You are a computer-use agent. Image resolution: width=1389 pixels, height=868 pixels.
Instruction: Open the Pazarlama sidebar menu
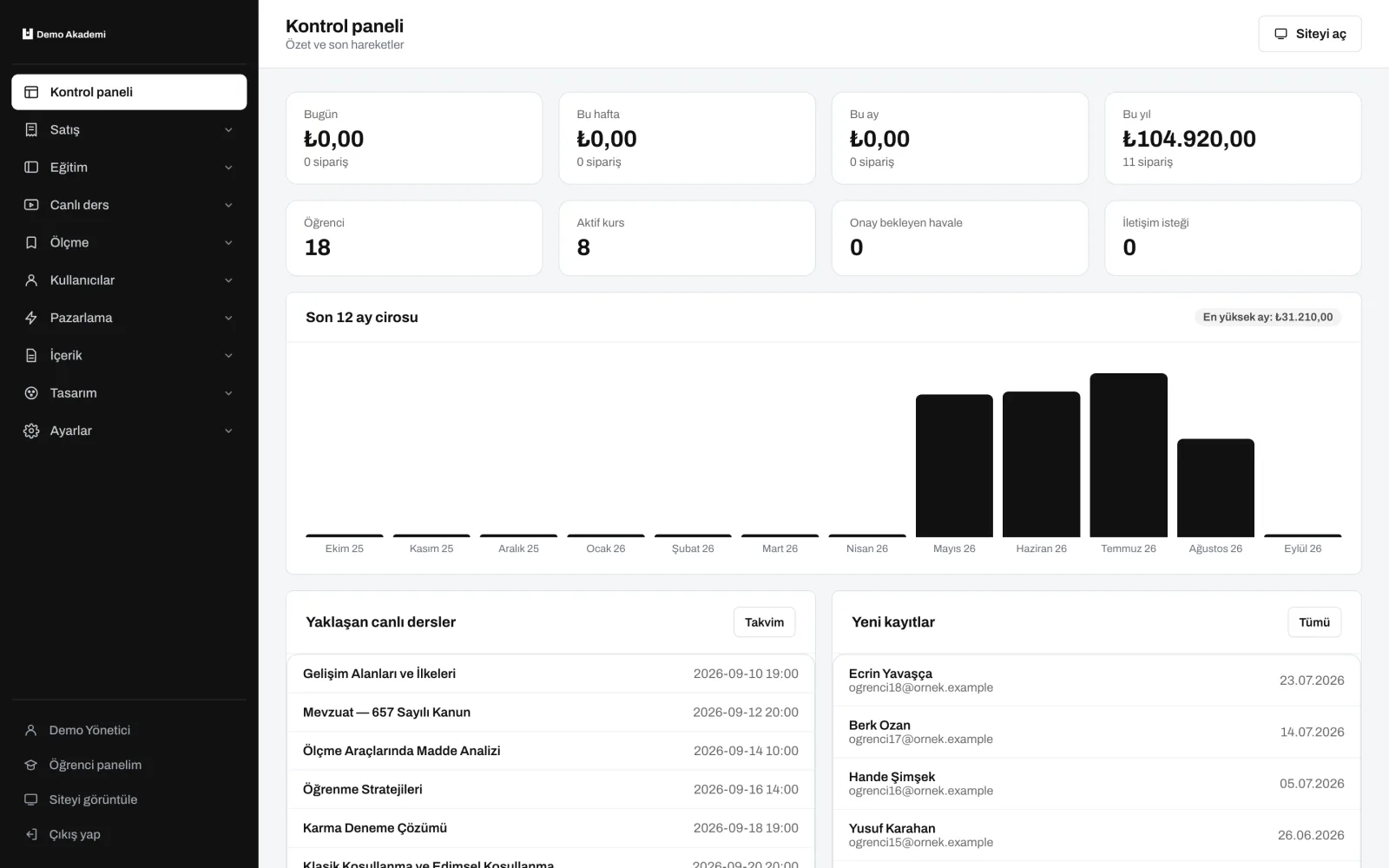point(129,318)
